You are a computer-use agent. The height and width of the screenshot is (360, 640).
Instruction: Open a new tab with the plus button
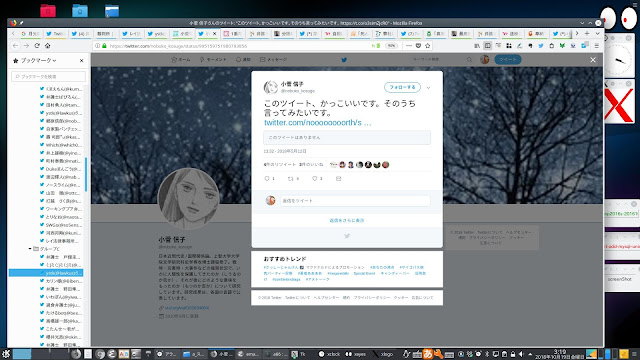[x=587, y=33]
